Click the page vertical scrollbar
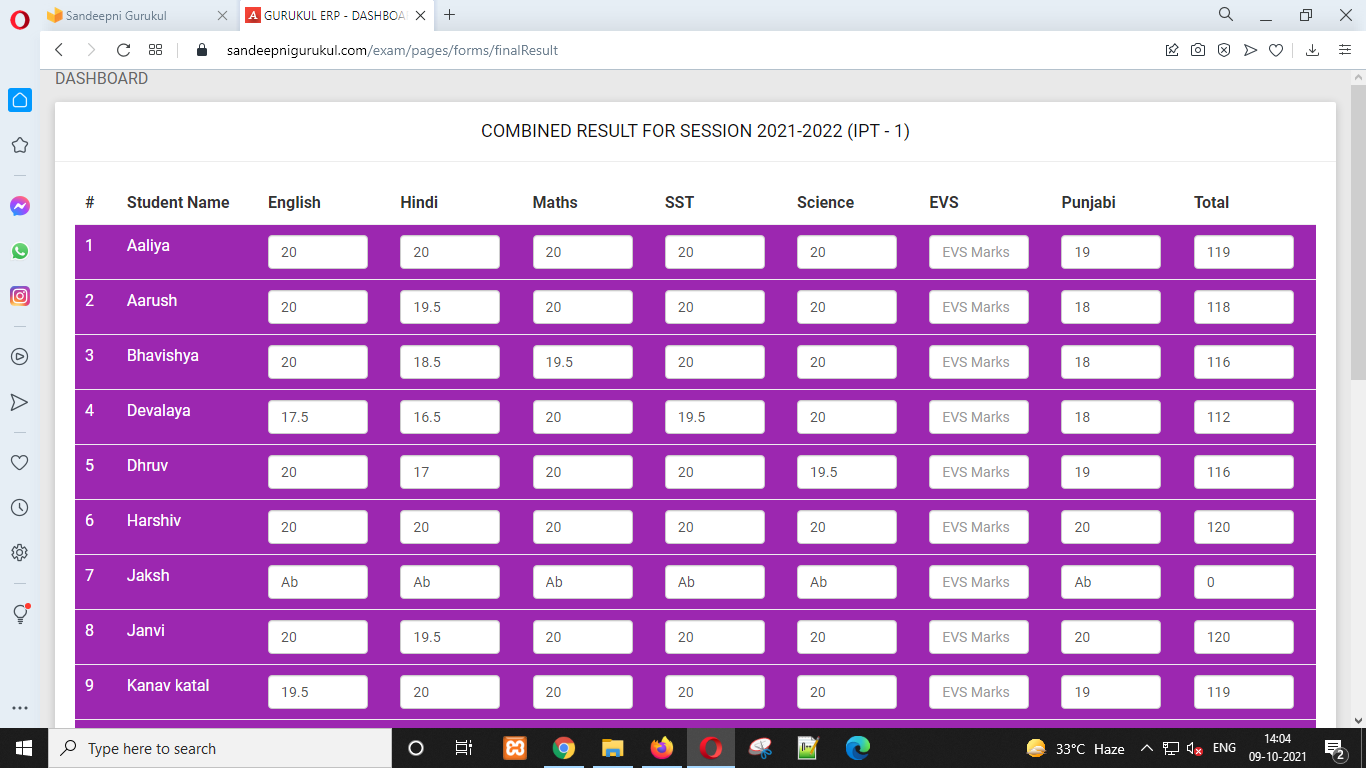The width and height of the screenshot is (1366, 768). (1357, 230)
